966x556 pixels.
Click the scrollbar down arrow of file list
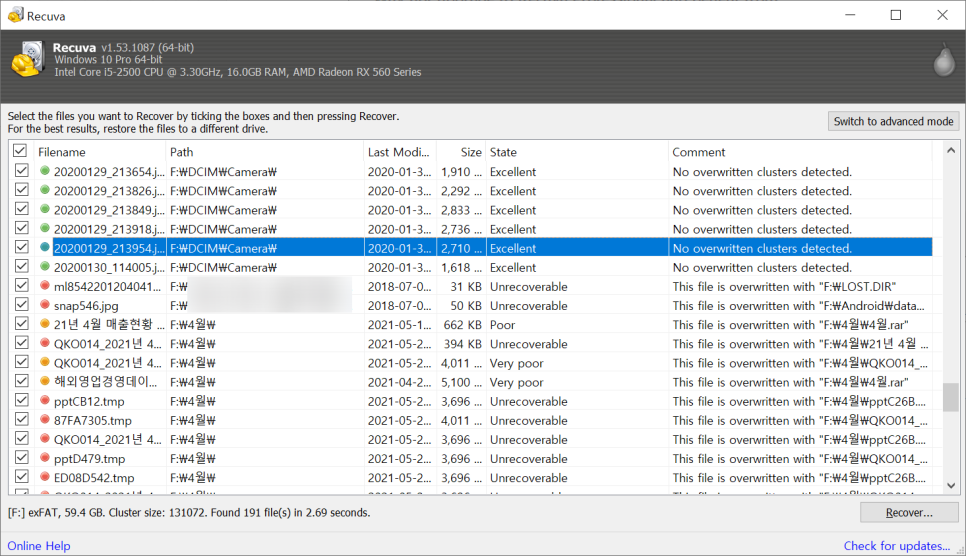tap(951, 485)
